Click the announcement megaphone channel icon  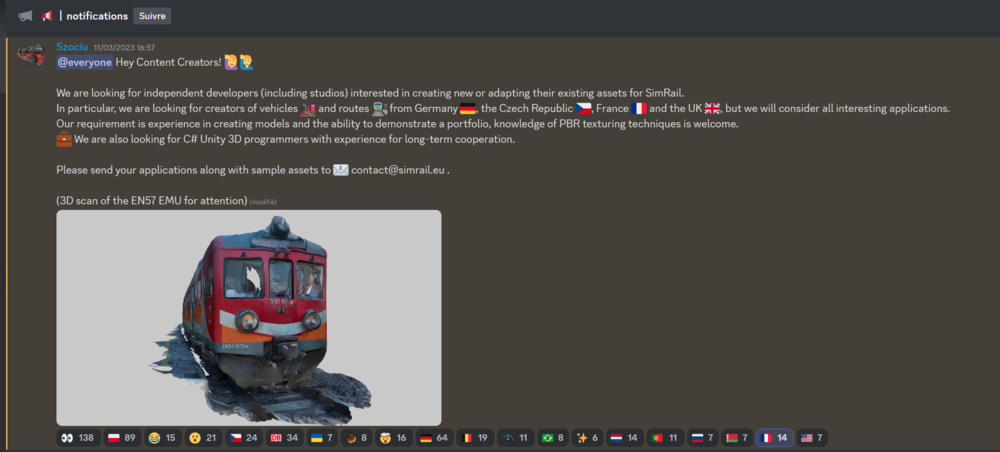[x=25, y=16]
